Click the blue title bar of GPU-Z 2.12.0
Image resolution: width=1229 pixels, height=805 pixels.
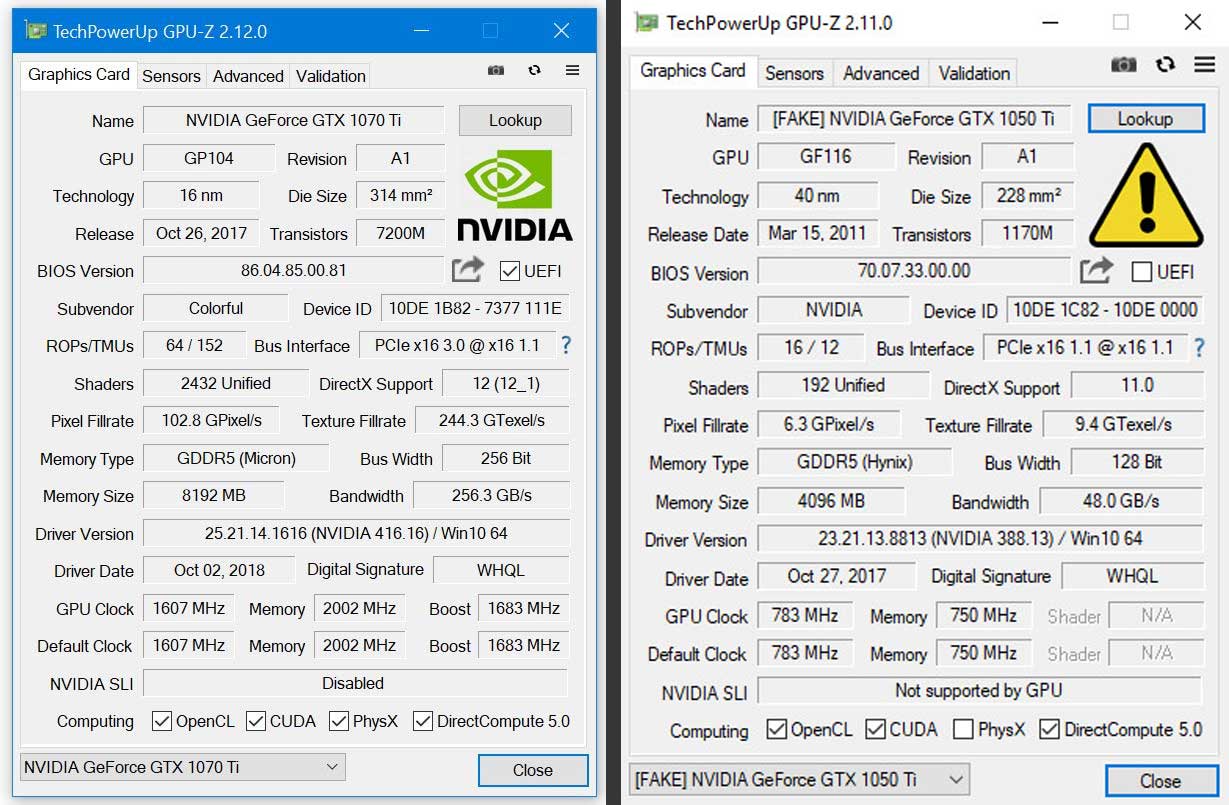click(x=200, y=30)
